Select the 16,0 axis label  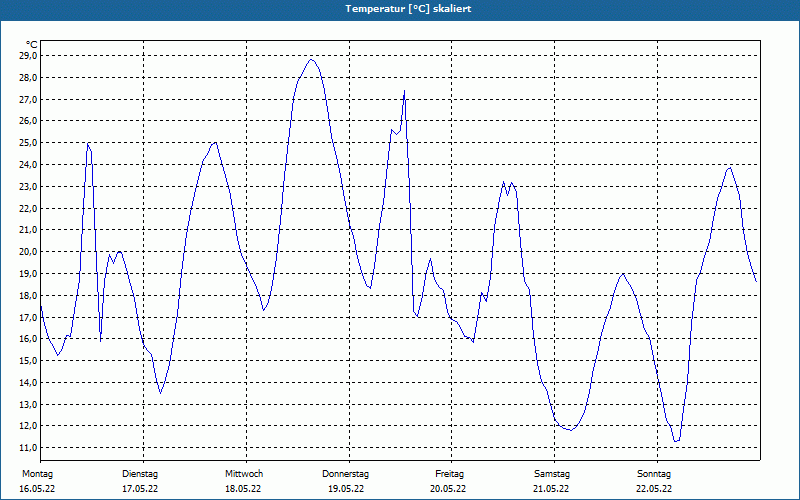coord(28,339)
